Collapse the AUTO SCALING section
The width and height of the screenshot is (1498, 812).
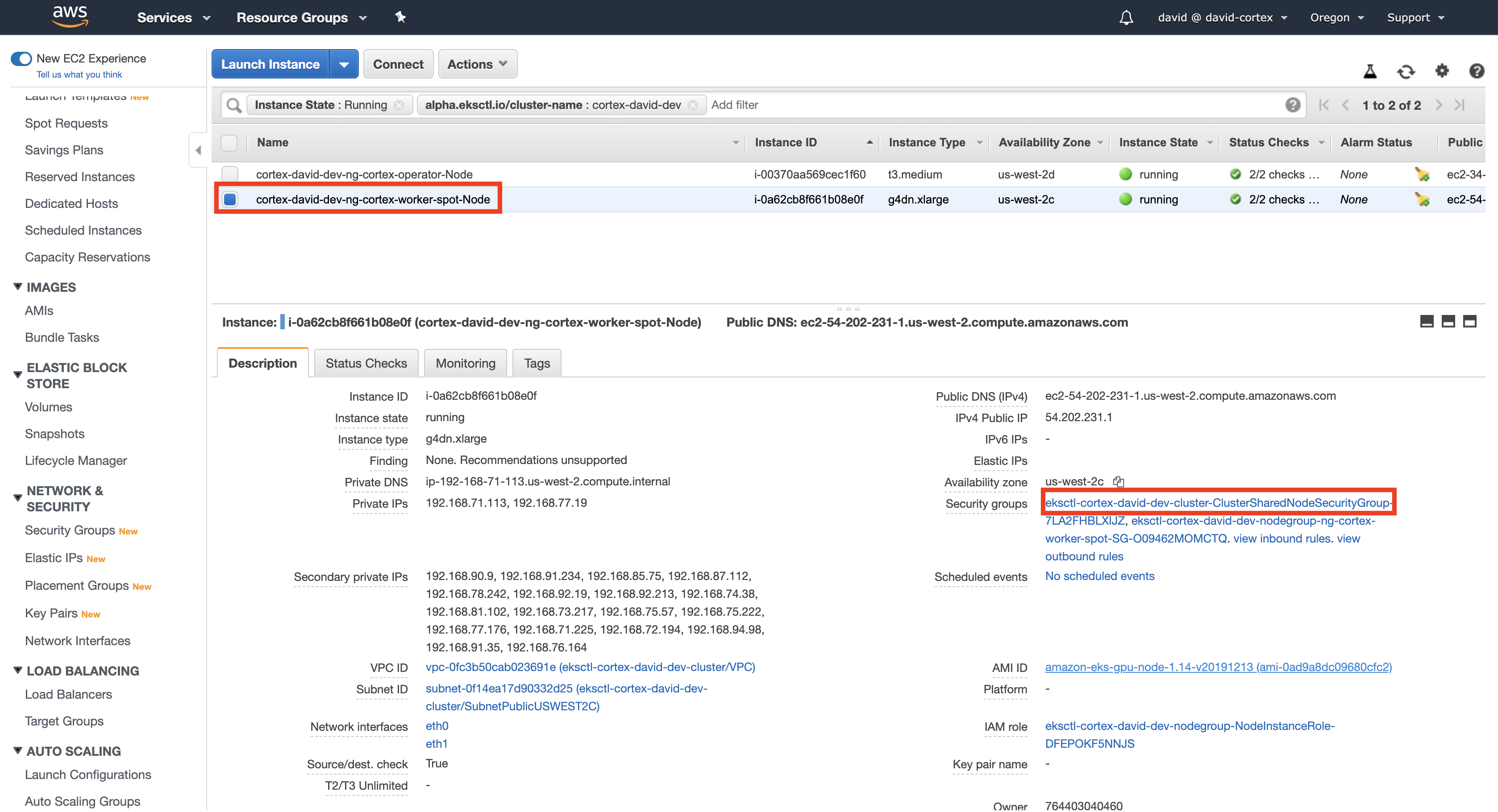click(18, 750)
